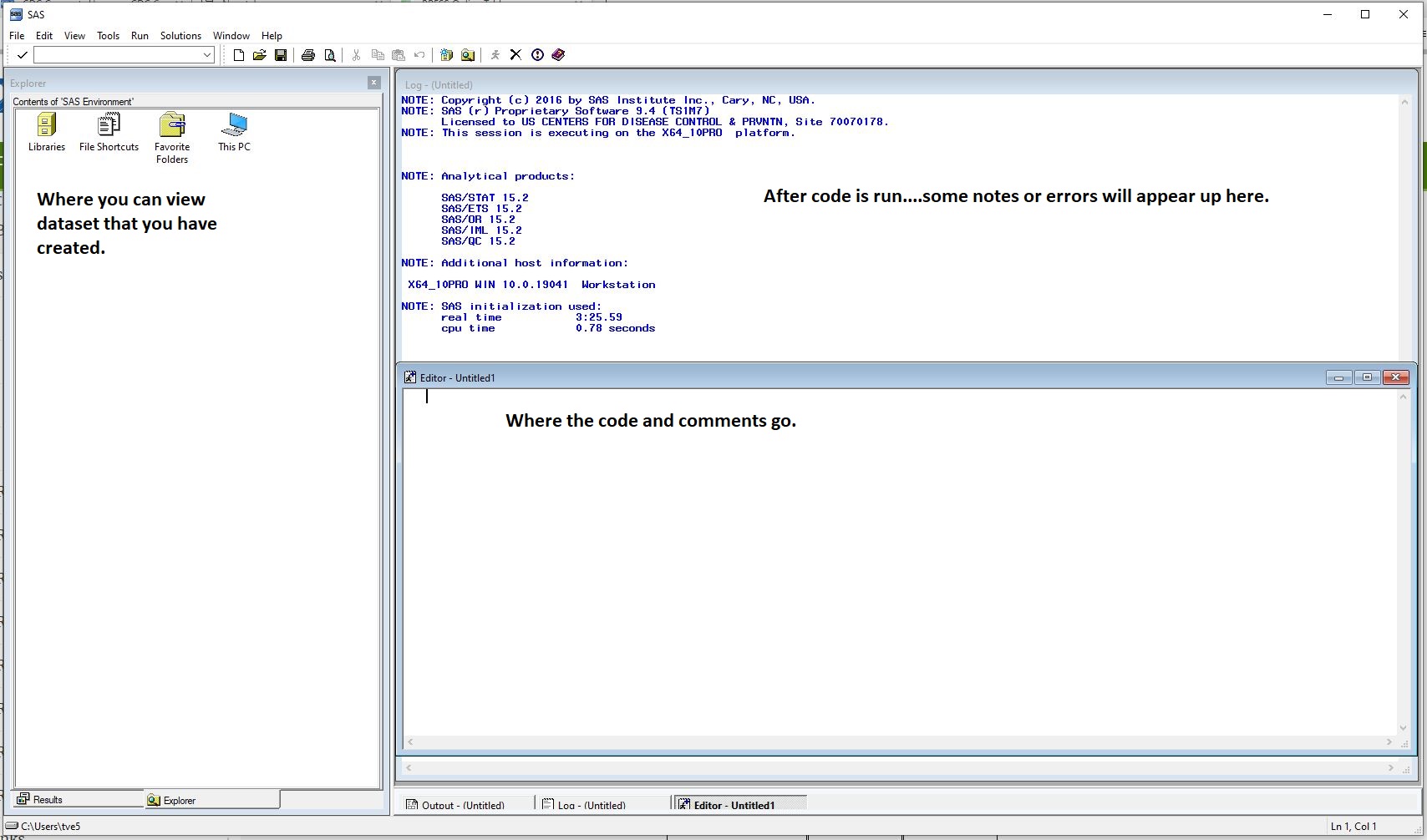
Task: Open the Solutions menu
Action: coord(180,36)
